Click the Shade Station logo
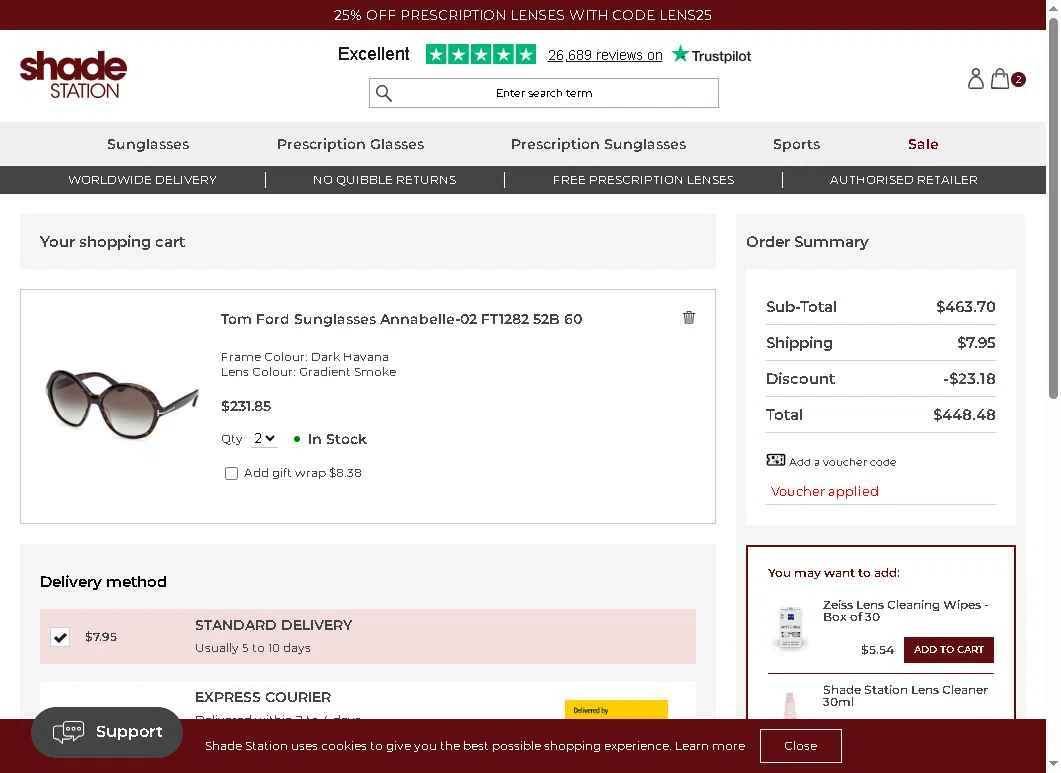Image resolution: width=1061 pixels, height=773 pixels. tap(73, 74)
